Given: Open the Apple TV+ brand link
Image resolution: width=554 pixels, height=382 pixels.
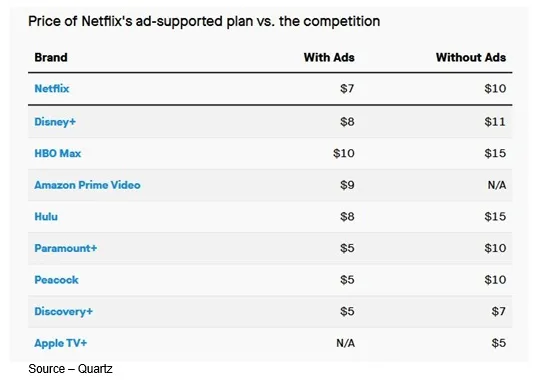Looking at the screenshot, I should pos(60,343).
